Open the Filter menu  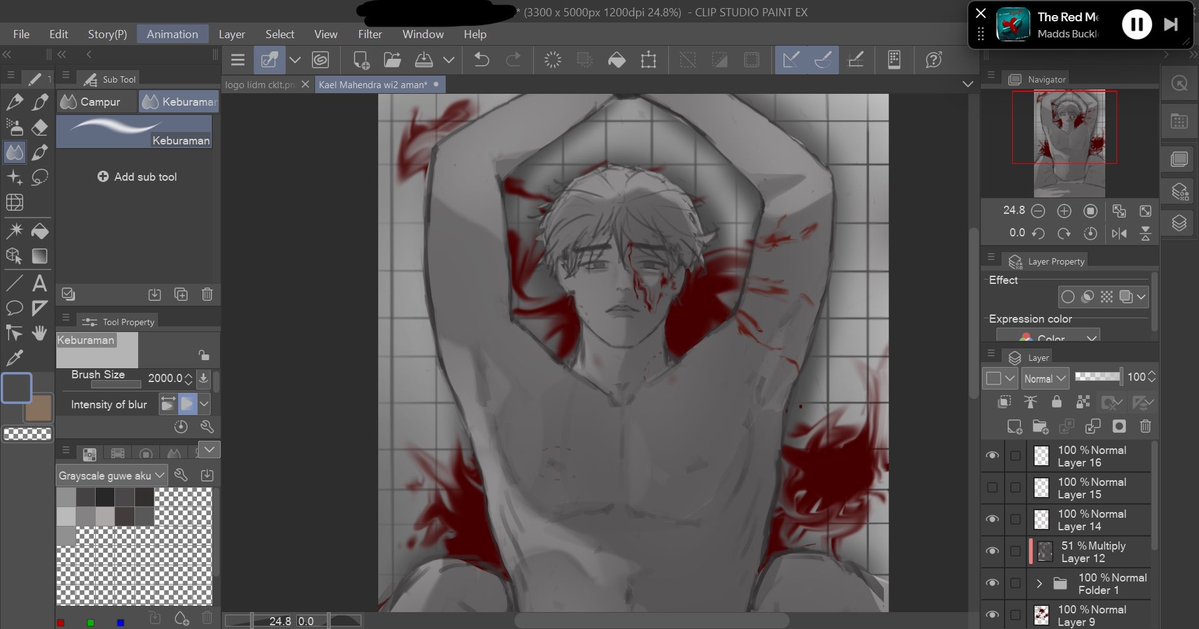(x=369, y=34)
